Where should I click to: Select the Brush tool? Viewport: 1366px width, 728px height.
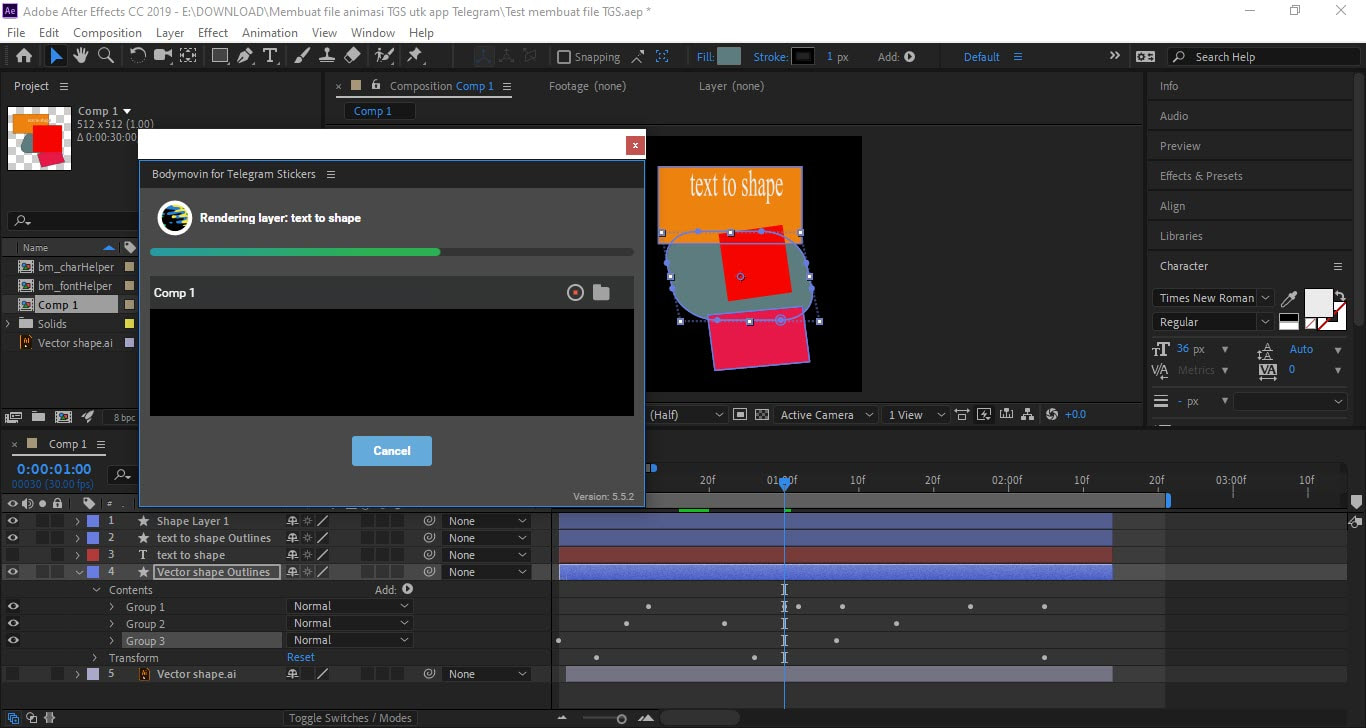pyautogui.click(x=302, y=56)
